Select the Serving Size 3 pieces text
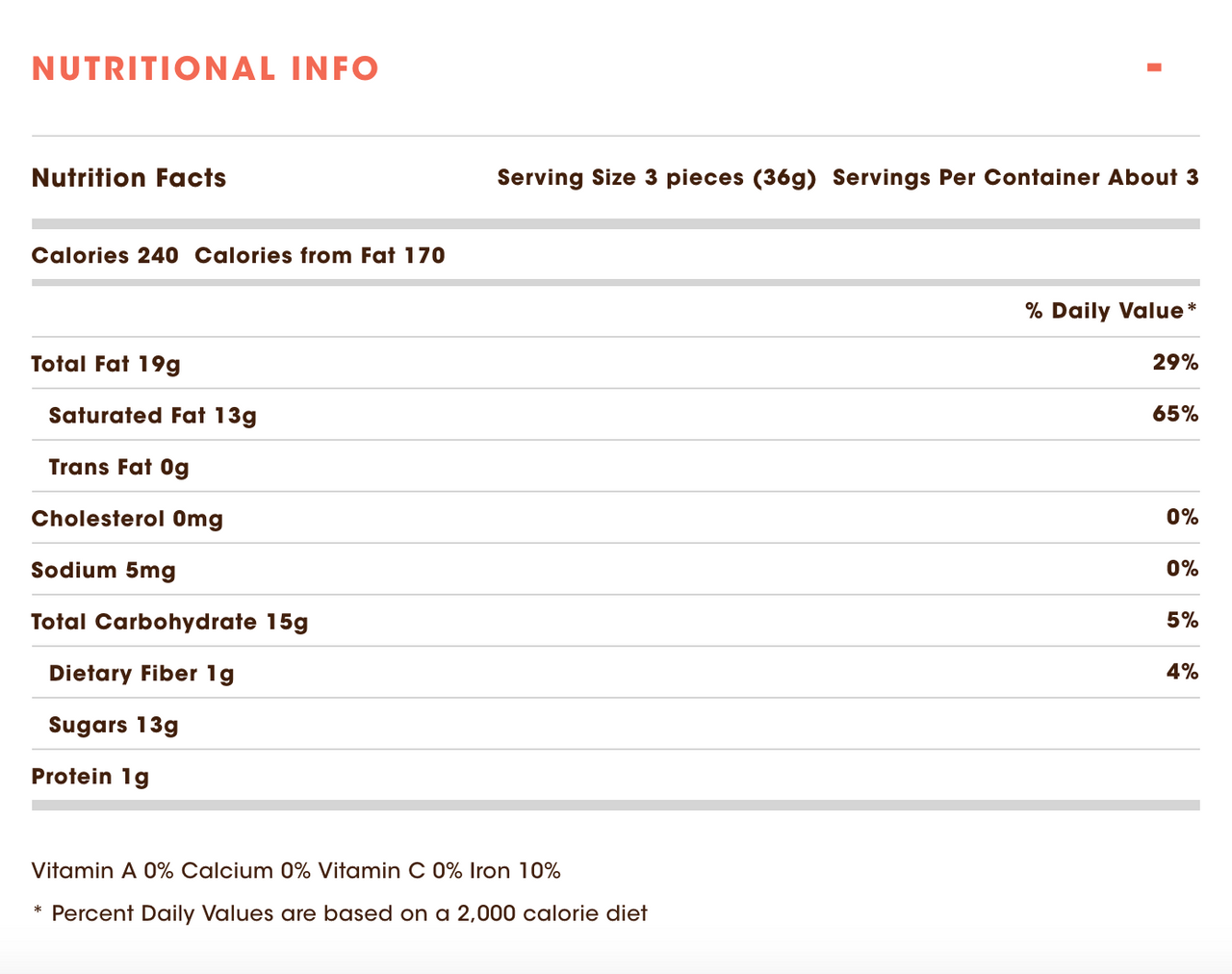The width and height of the screenshot is (1232, 974). pyautogui.click(x=656, y=178)
